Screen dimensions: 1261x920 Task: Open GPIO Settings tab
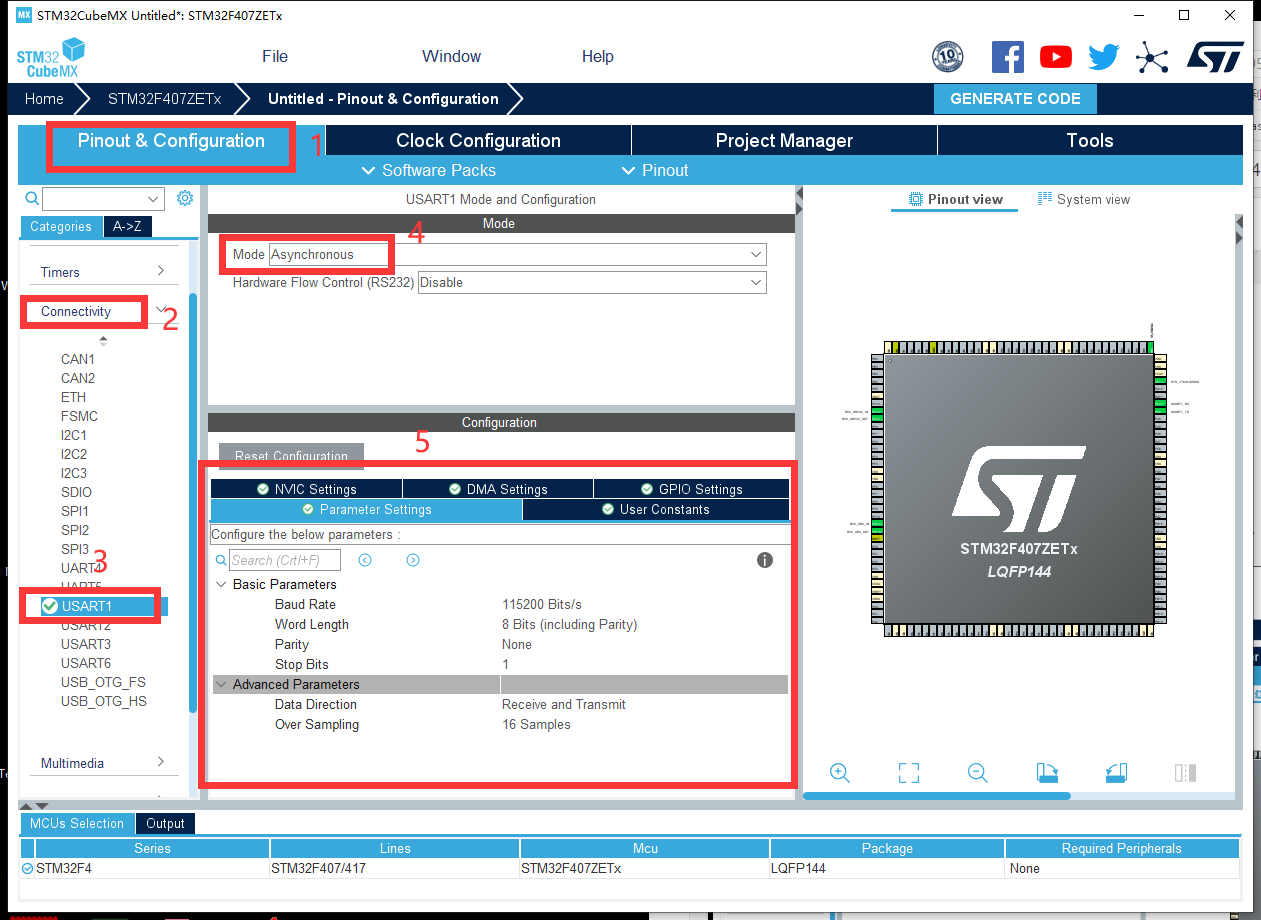[691, 489]
